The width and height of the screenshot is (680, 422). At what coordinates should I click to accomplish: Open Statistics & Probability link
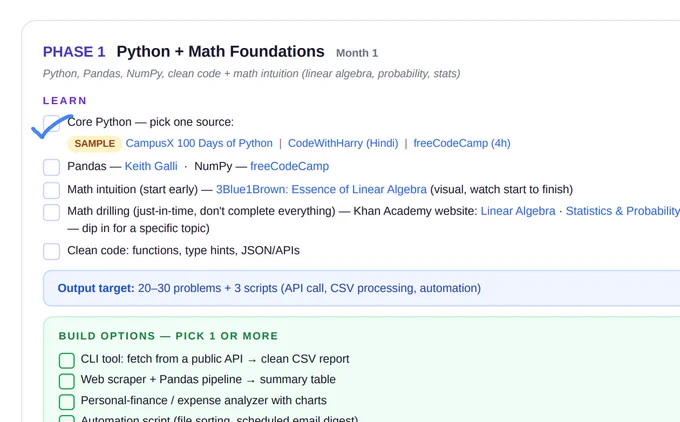click(x=623, y=211)
